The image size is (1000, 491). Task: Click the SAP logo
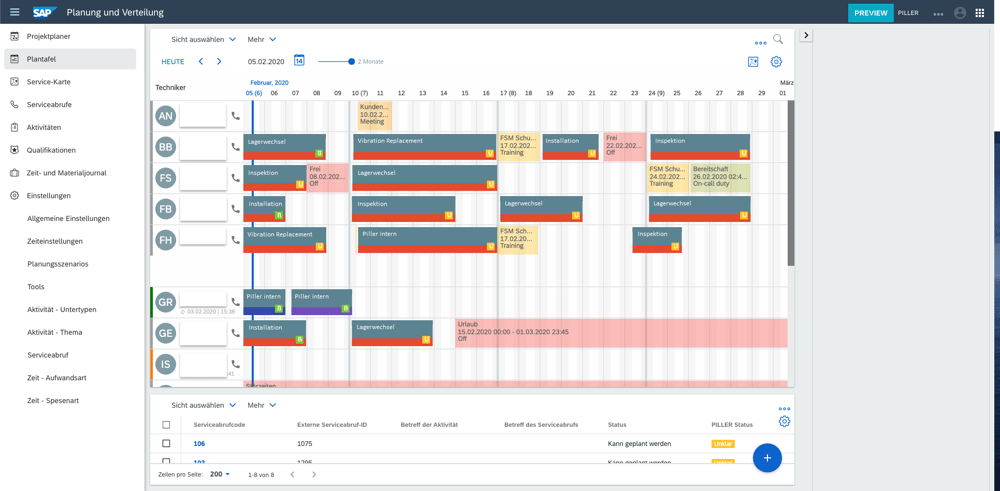coord(45,12)
